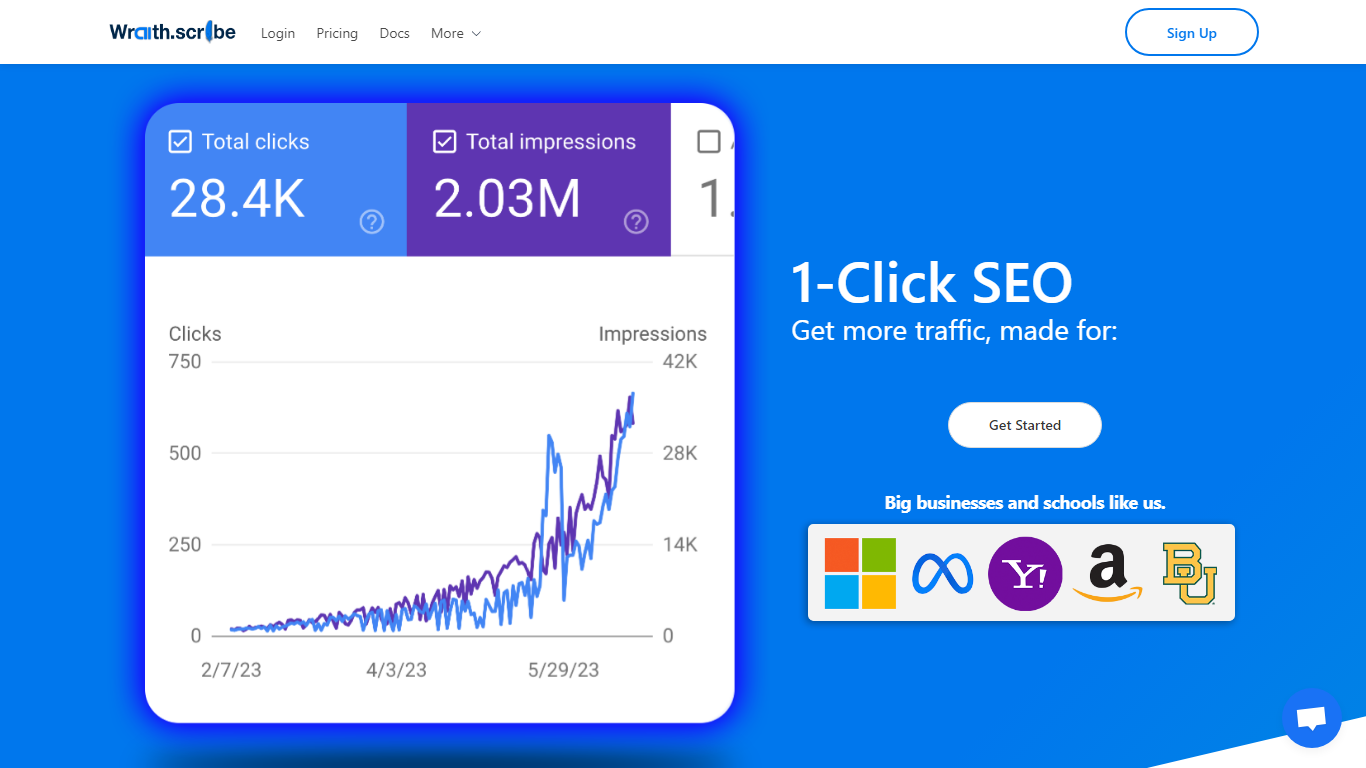Click the 1-Click SEO heading

pyautogui.click(x=931, y=283)
